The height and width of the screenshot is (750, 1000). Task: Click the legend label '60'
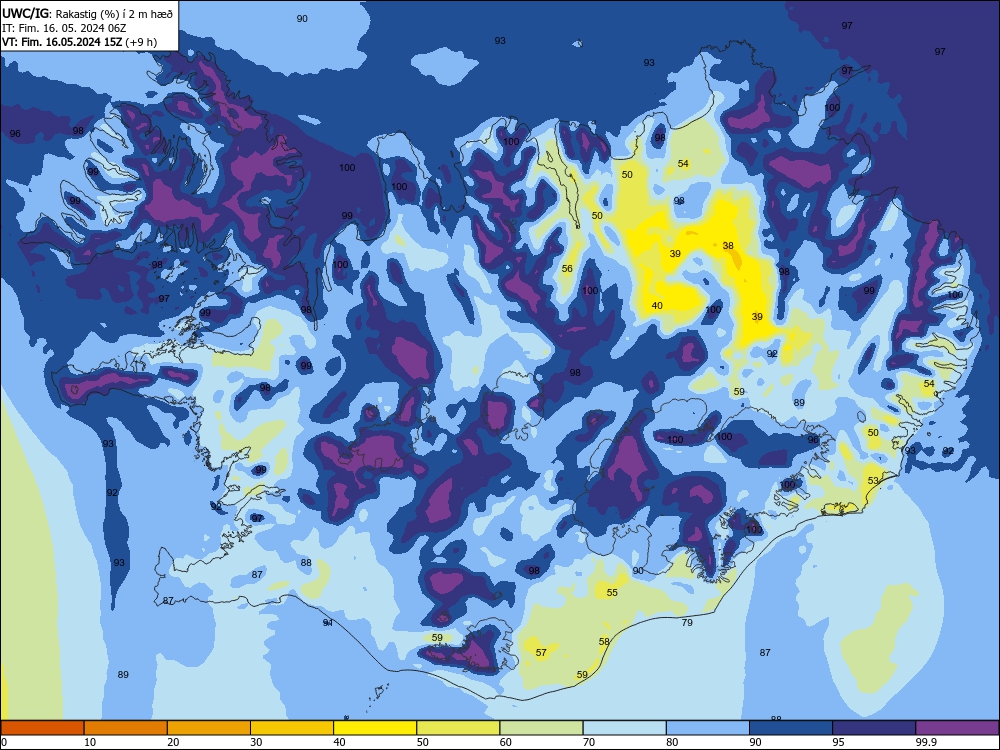[506, 742]
